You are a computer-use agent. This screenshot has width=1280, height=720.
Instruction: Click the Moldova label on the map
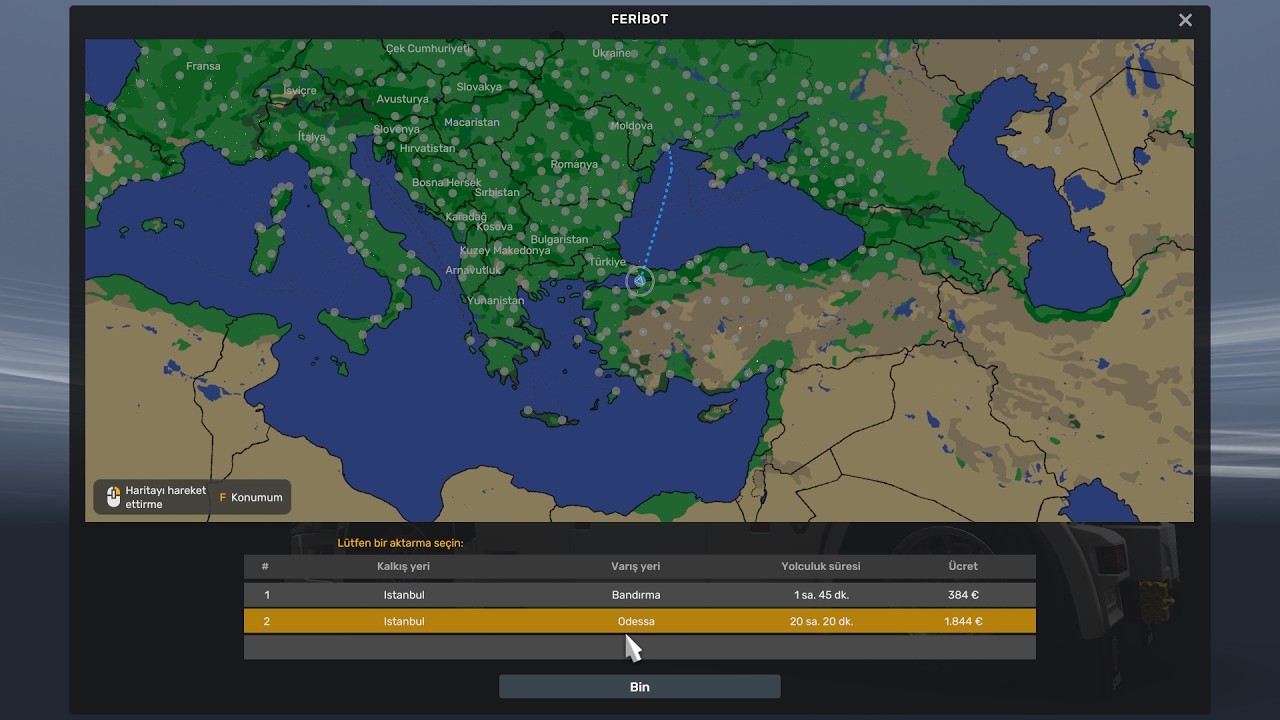tap(631, 126)
